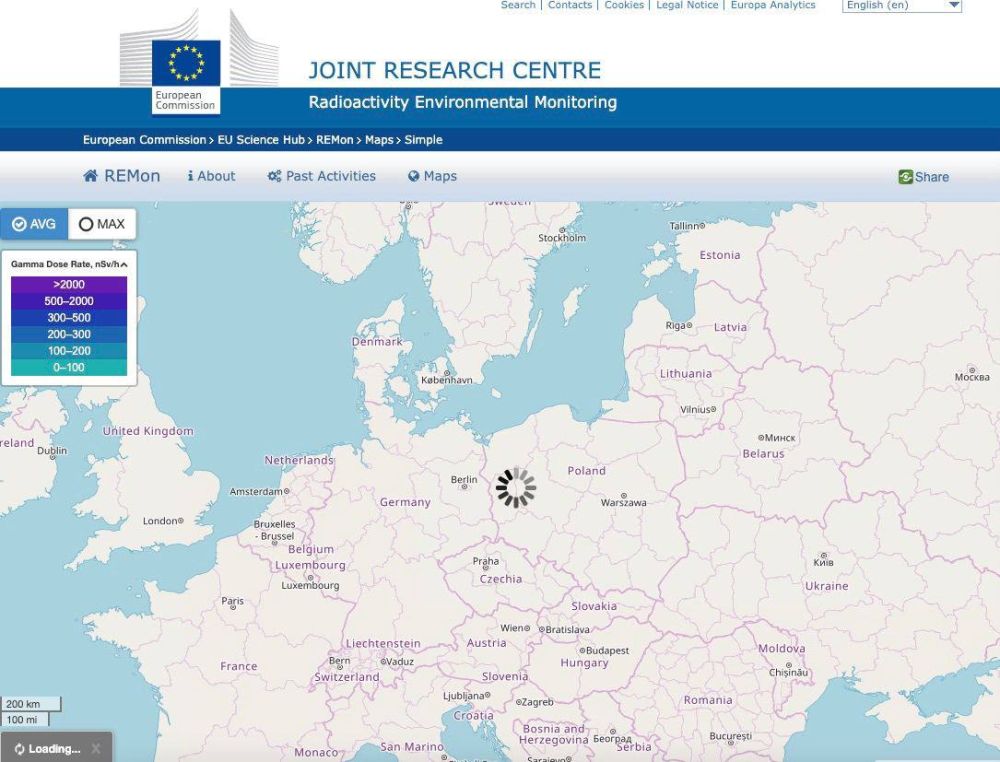Click the European Commission logo
This screenshot has width=1000, height=762.
click(x=185, y=75)
